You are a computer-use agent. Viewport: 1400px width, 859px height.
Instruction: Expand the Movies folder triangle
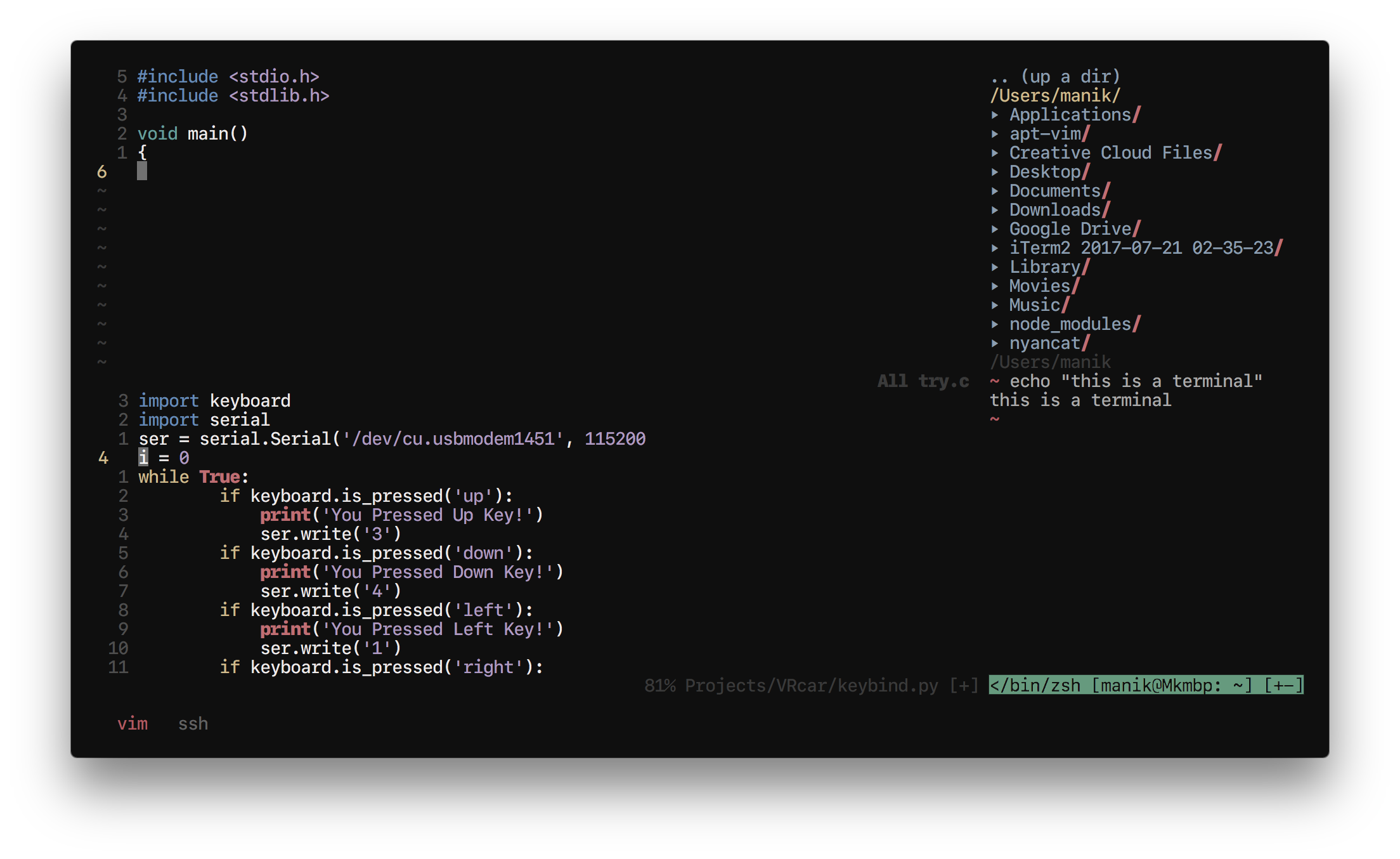[x=995, y=286]
